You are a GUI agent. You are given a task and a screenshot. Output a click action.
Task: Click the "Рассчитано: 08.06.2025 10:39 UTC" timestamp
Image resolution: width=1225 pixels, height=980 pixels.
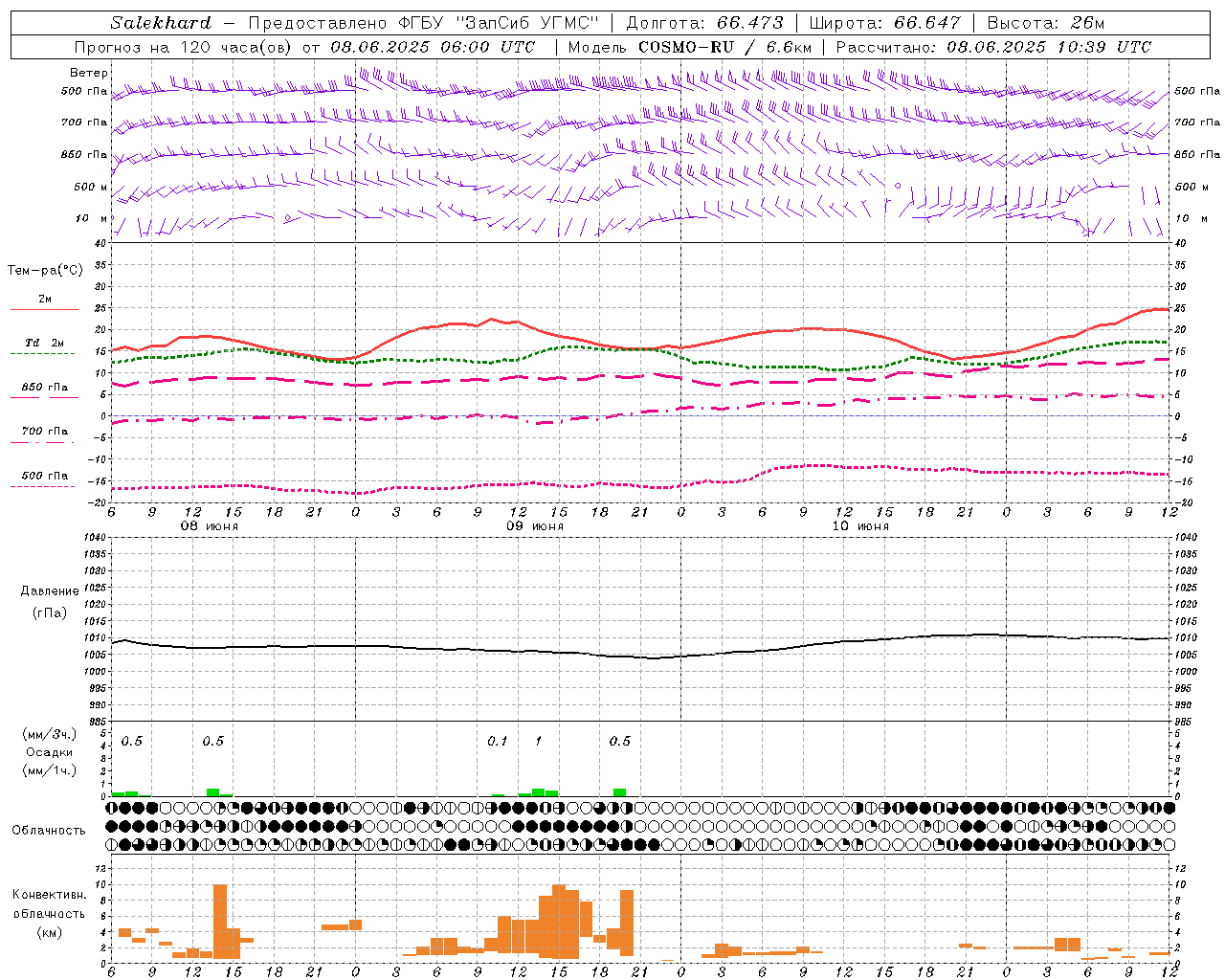click(994, 47)
